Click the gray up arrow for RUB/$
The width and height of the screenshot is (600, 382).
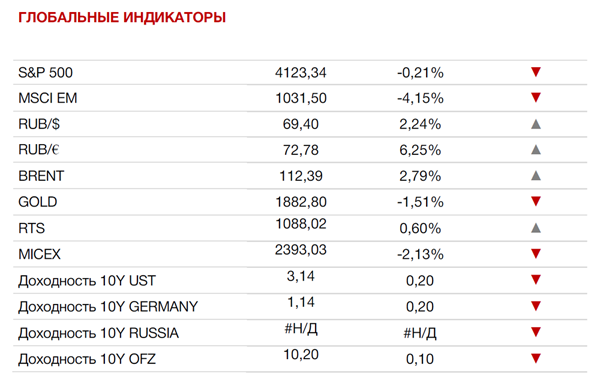click(x=536, y=124)
